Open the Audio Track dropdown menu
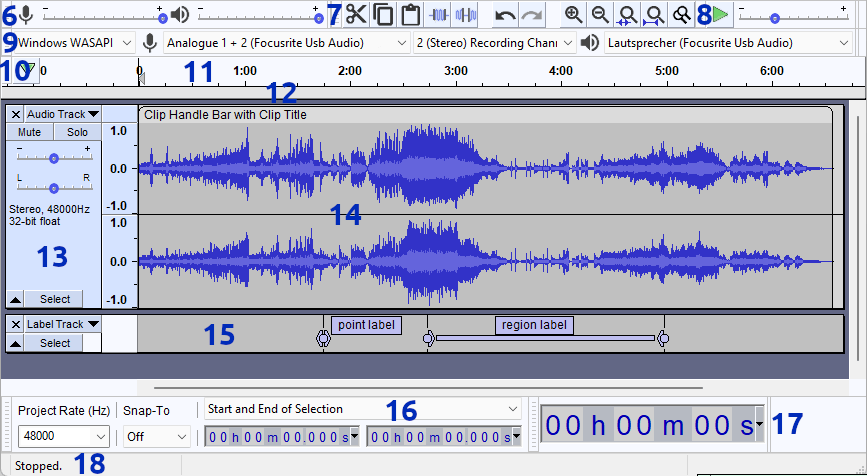This screenshot has height=476, width=867. (x=62, y=114)
